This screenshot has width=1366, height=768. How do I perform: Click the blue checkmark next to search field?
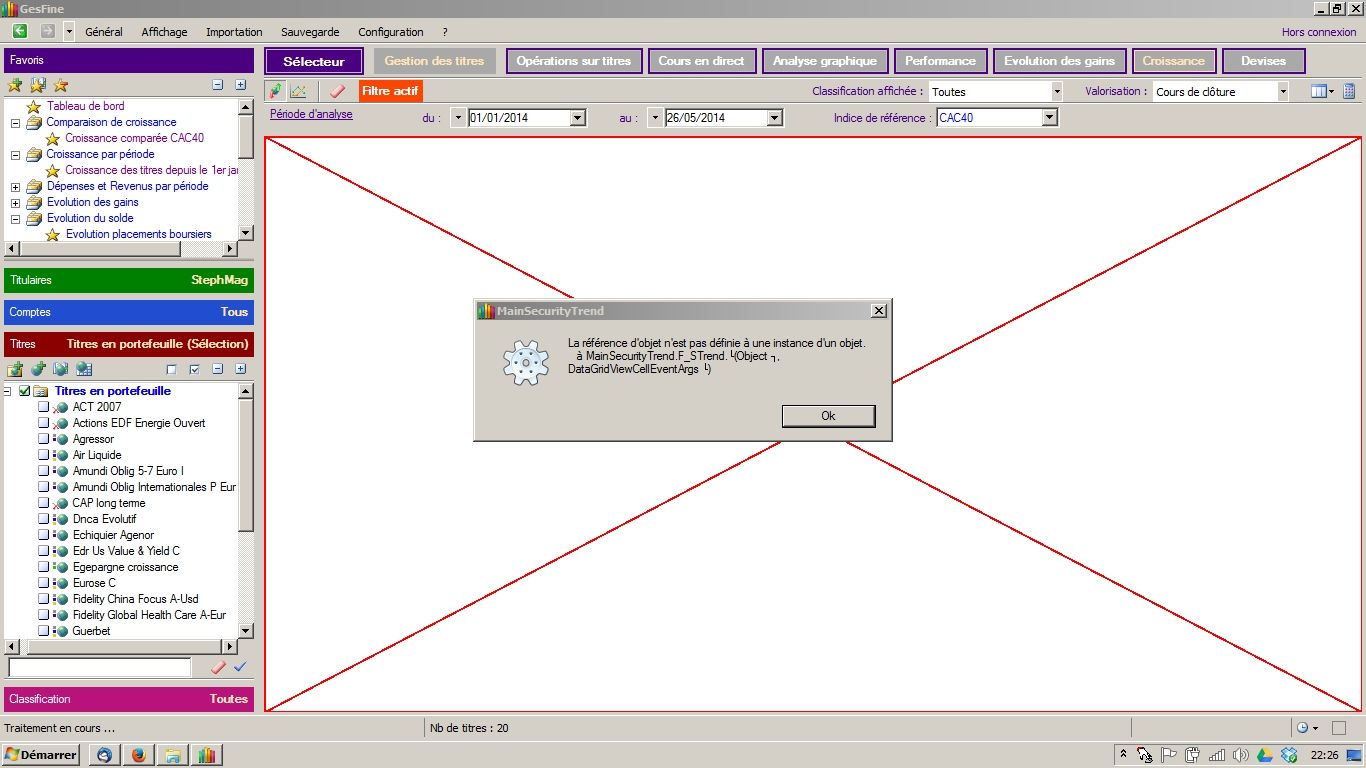[x=240, y=667]
